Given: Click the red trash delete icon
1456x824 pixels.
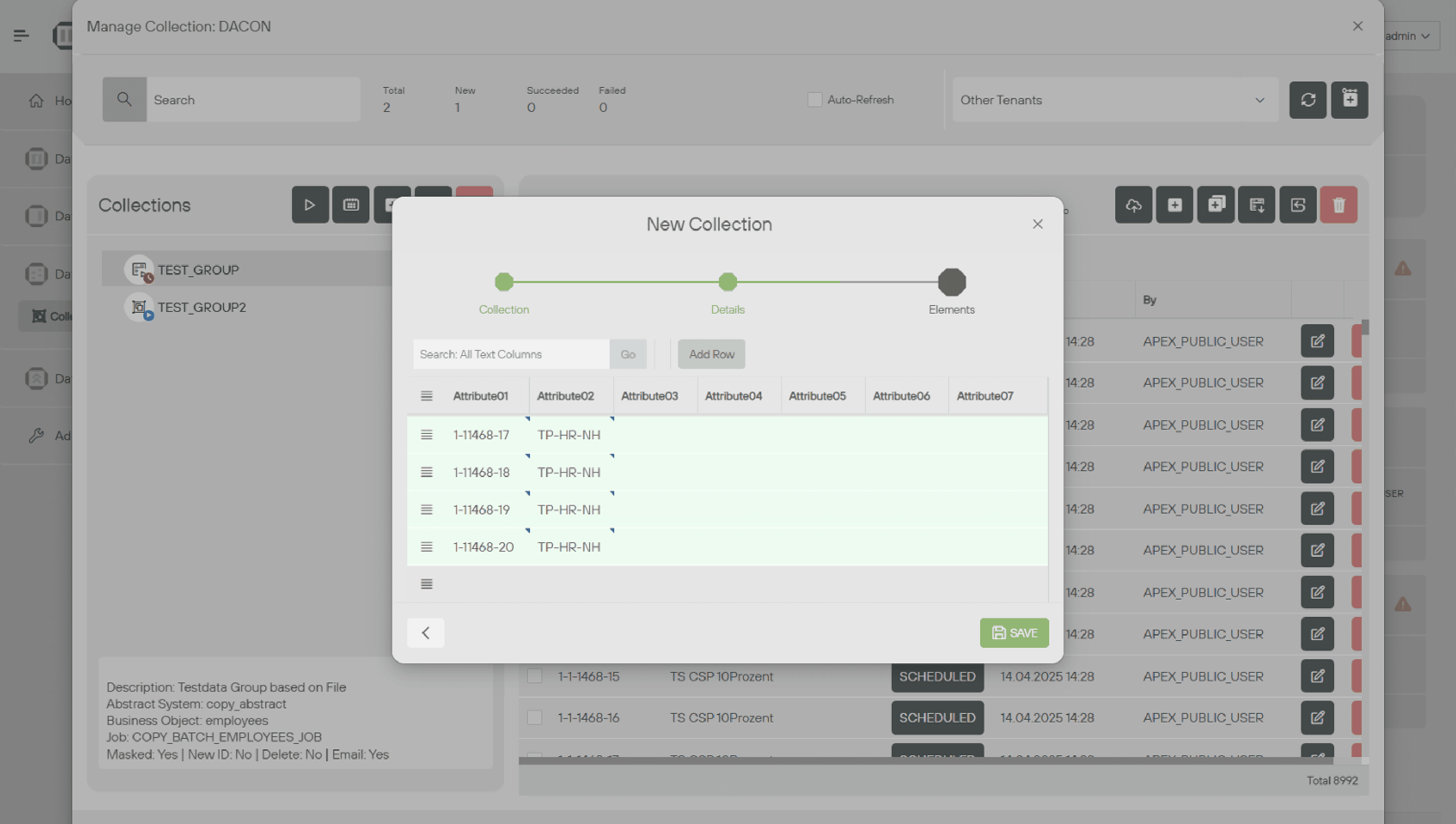Looking at the screenshot, I should [x=1339, y=204].
